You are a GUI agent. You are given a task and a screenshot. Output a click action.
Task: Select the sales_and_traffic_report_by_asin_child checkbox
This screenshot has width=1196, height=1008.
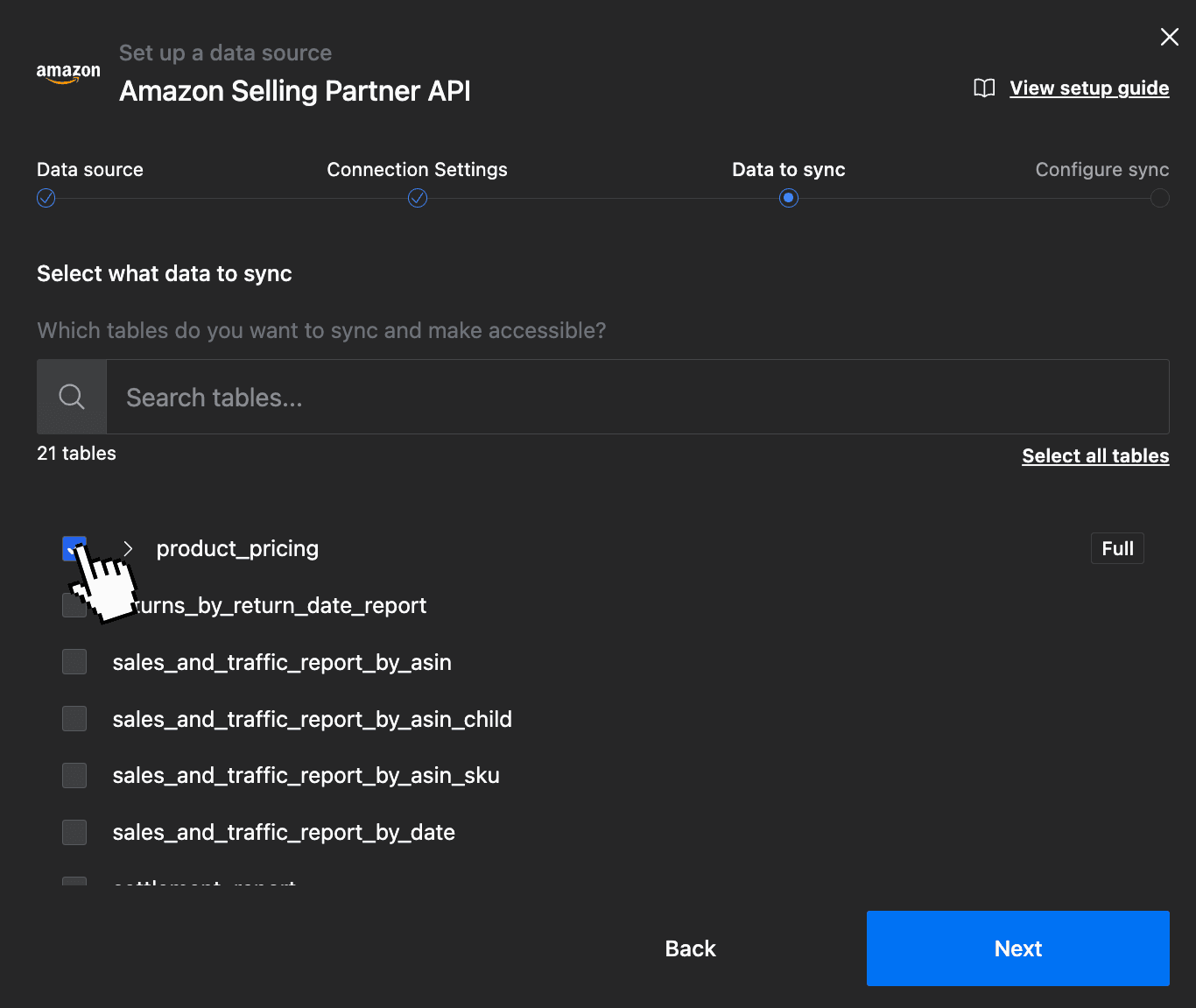click(x=74, y=718)
